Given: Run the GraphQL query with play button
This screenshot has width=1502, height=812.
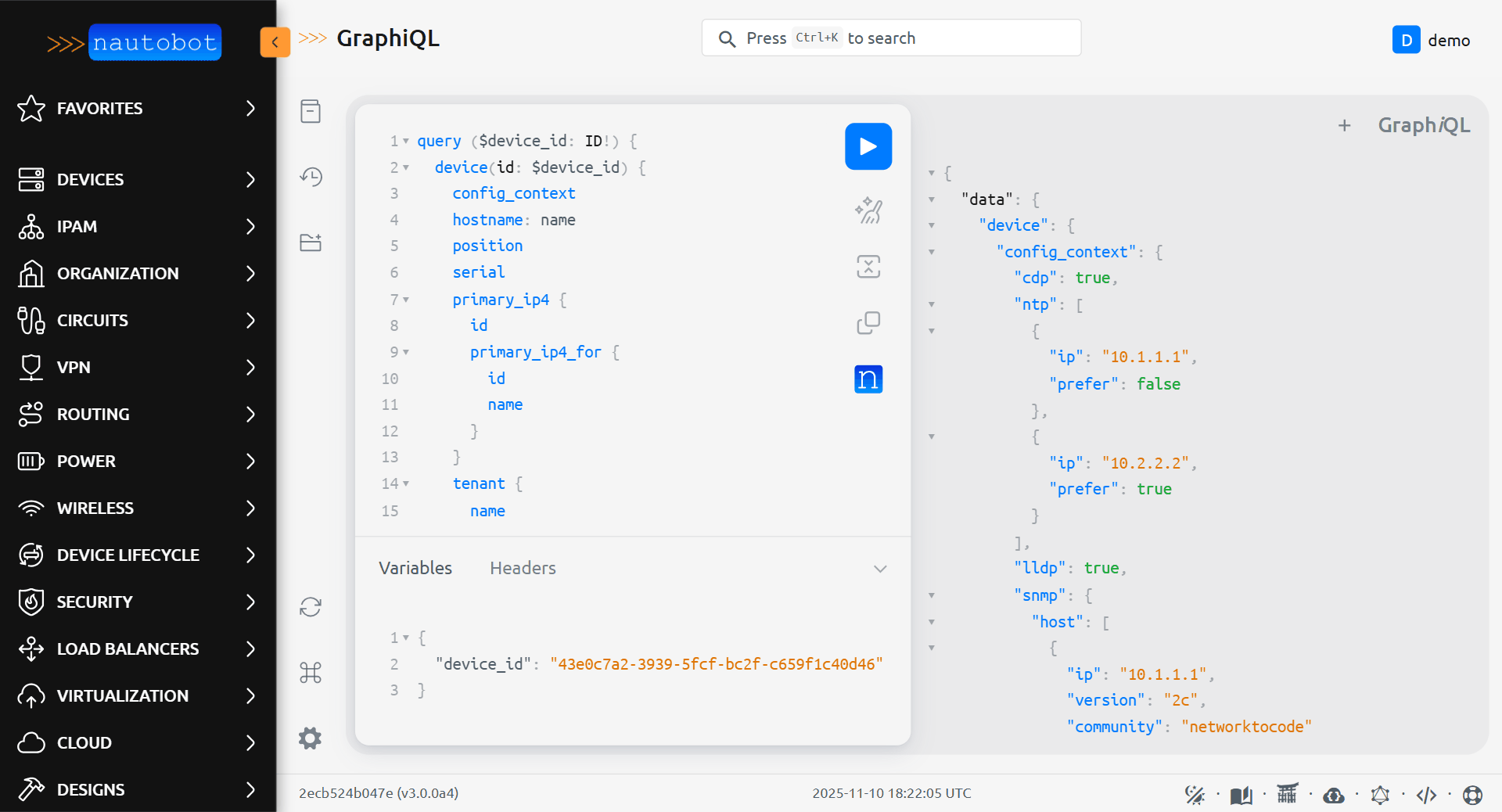Looking at the screenshot, I should (868, 146).
